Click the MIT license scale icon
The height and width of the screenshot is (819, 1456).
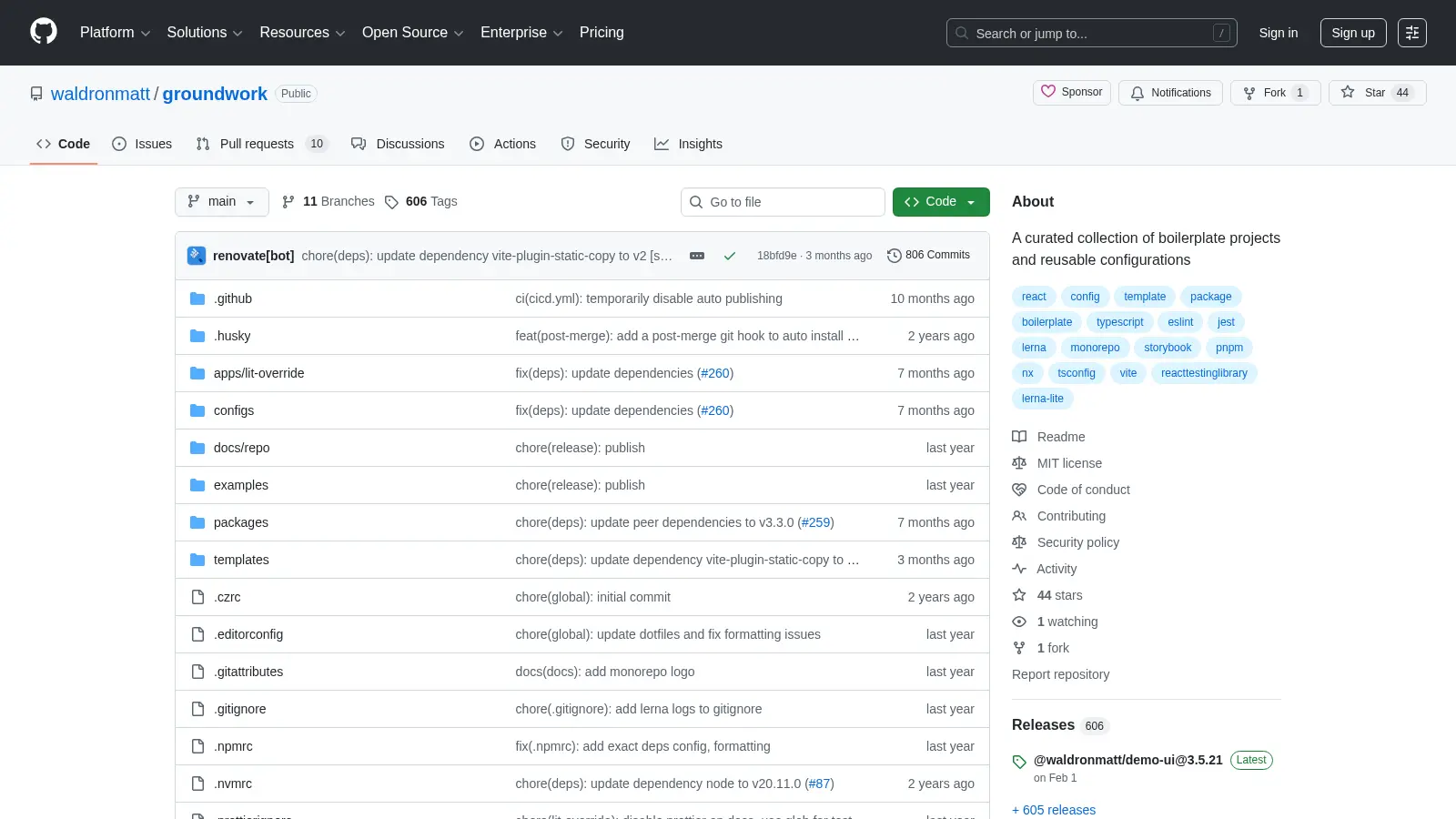1019,463
